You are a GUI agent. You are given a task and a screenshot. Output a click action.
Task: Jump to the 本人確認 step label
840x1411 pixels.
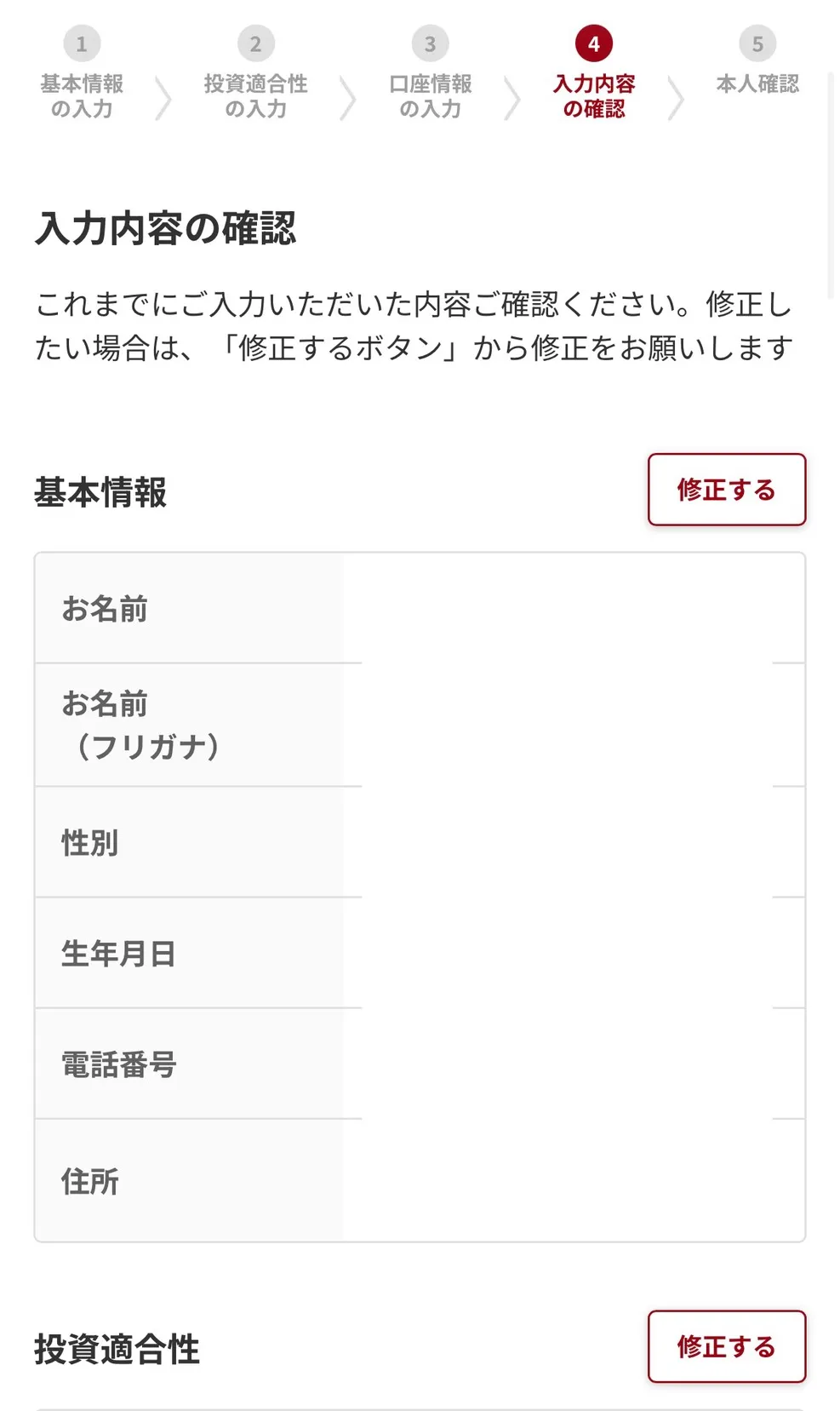click(757, 84)
